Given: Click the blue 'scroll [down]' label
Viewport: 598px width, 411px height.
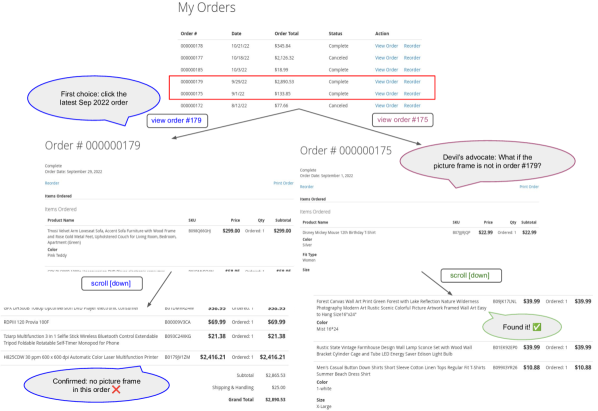Looking at the screenshot, I should 112,284.
